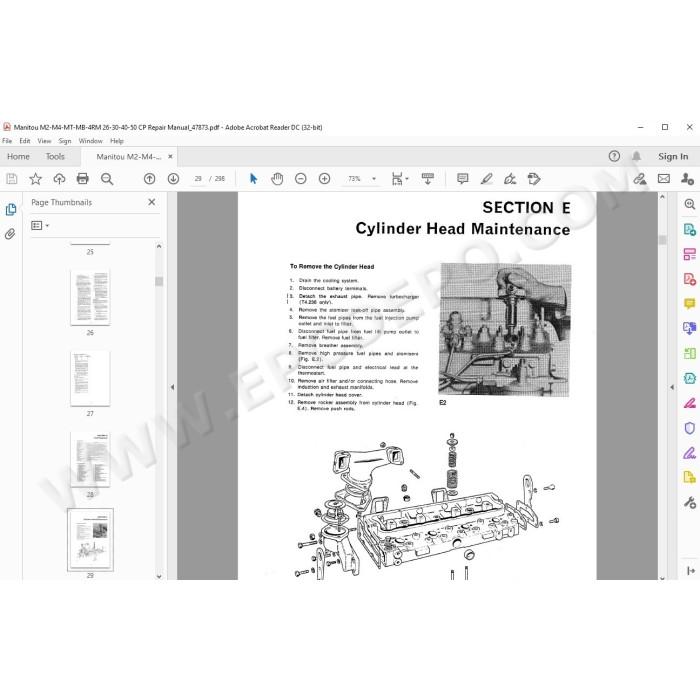Image resolution: width=700 pixels, height=700 pixels.
Task: Open the zoom percentage dropdown
Action: pyautogui.click(x=374, y=179)
